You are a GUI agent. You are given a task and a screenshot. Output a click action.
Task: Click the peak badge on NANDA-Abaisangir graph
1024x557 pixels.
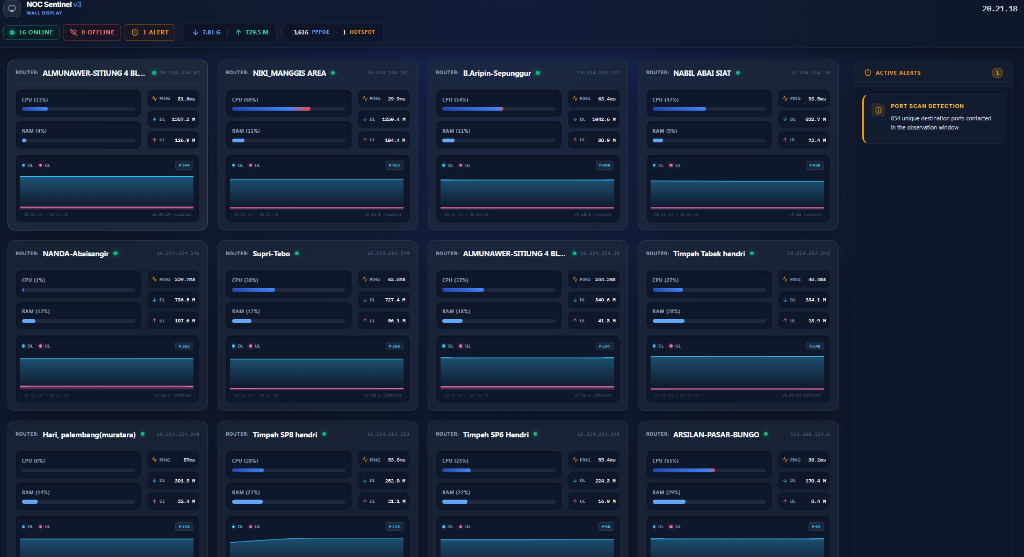point(184,346)
